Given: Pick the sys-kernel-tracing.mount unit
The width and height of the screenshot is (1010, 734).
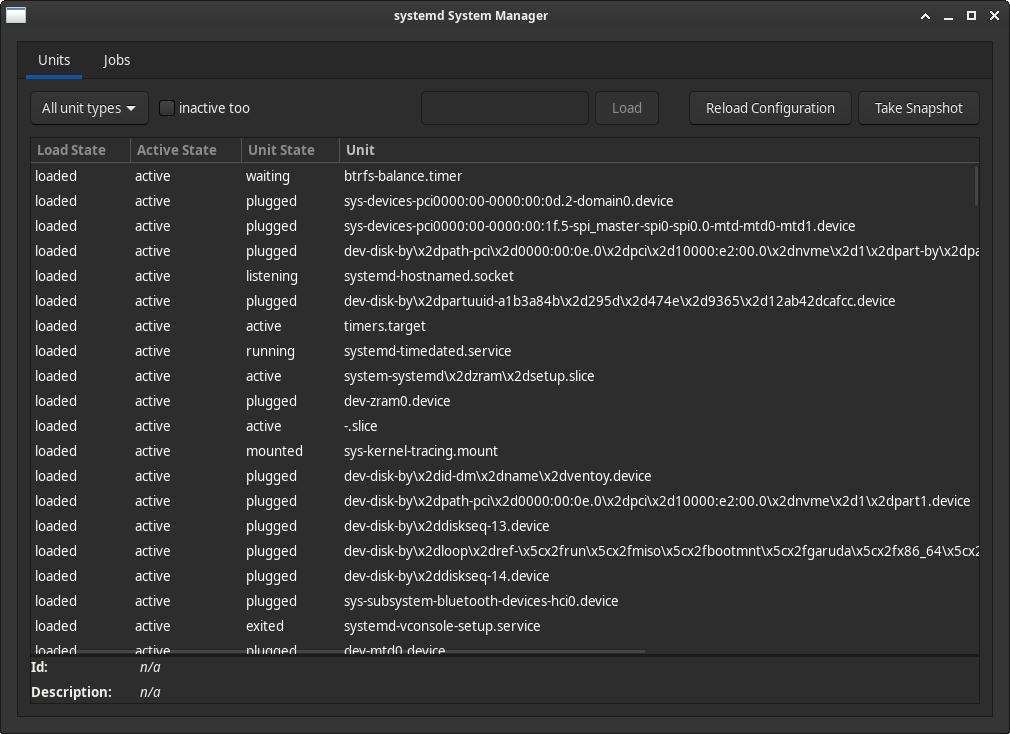Looking at the screenshot, I should click(421, 451).
